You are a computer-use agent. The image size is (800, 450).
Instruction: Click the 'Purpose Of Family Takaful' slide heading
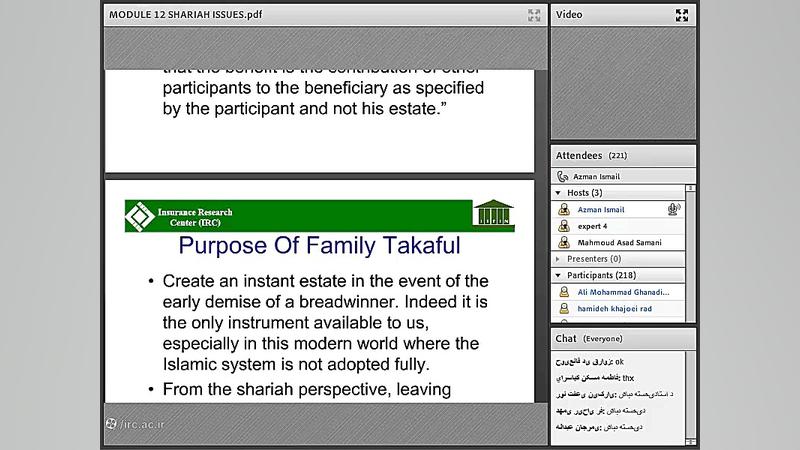coord(319,245)
